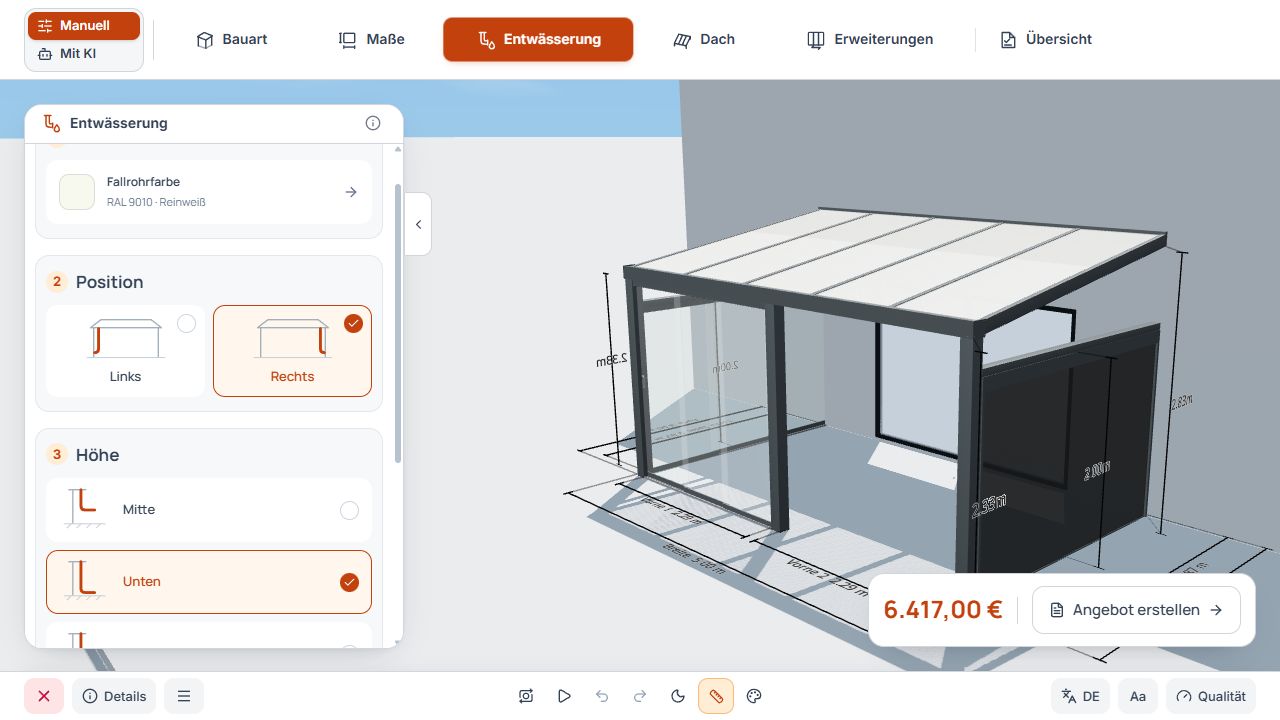
Task: Click the price 6.417,00 €
Action: pos(942,609)
